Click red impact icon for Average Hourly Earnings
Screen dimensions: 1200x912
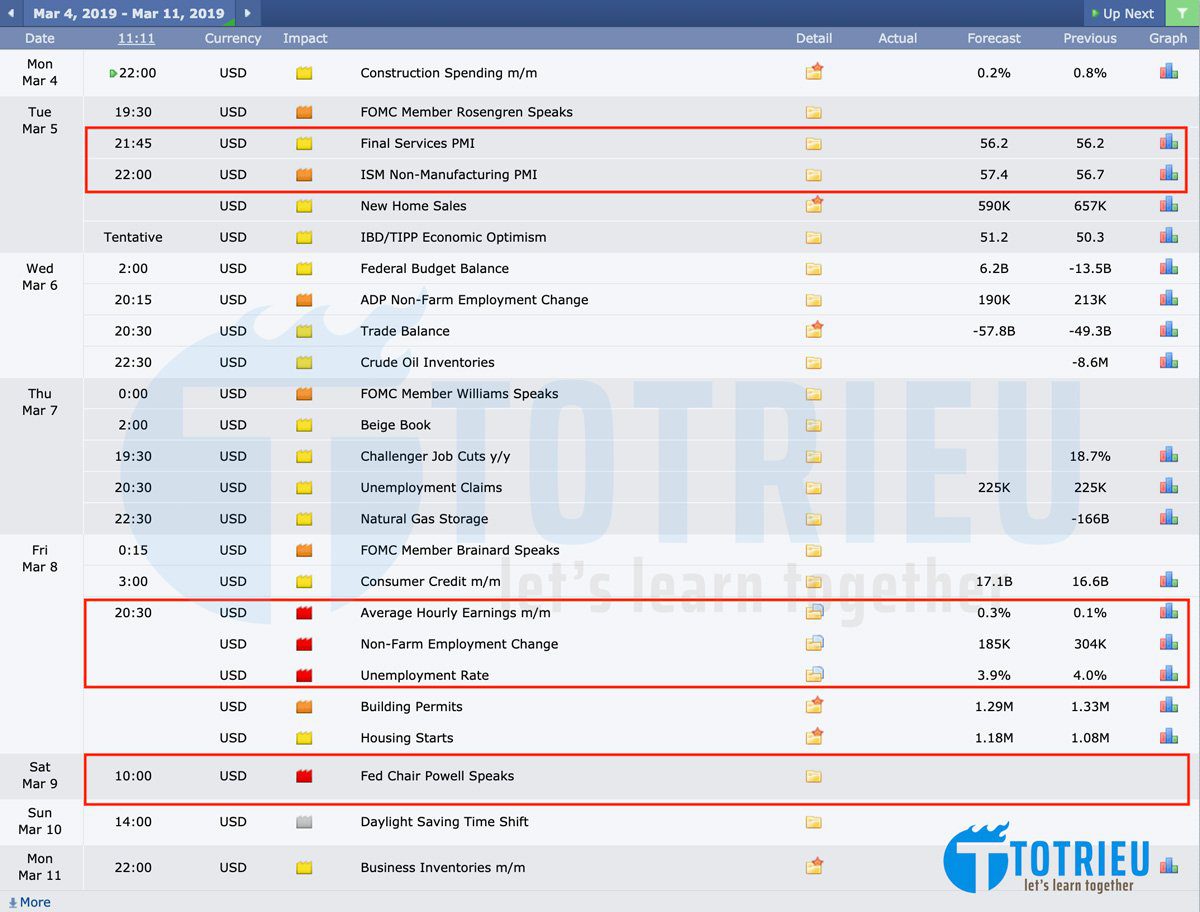coord(304,613)
